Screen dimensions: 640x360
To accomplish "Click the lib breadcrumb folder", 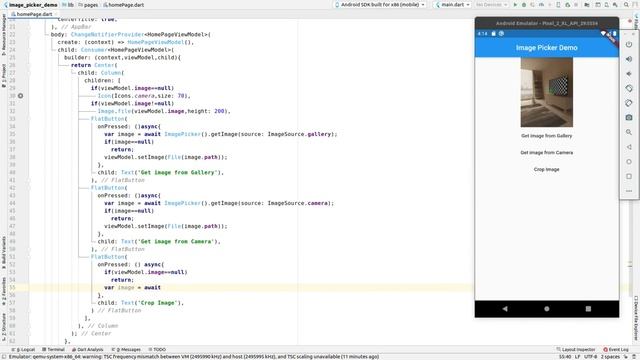I will (68, 5).
